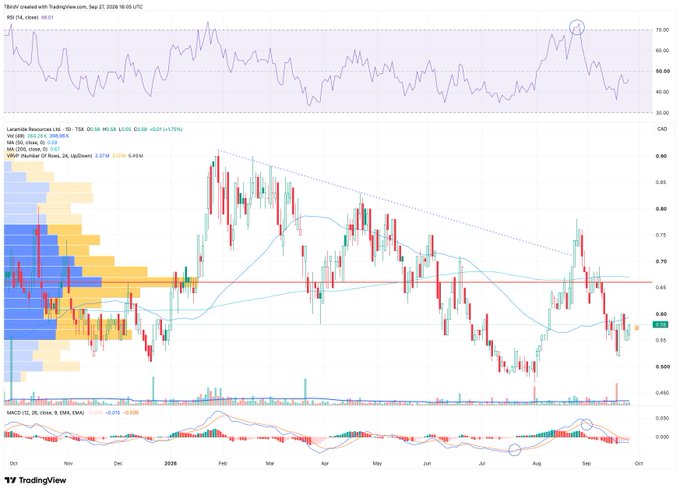
Task: Click the current price tag 0.58
Action: [660, 325]
